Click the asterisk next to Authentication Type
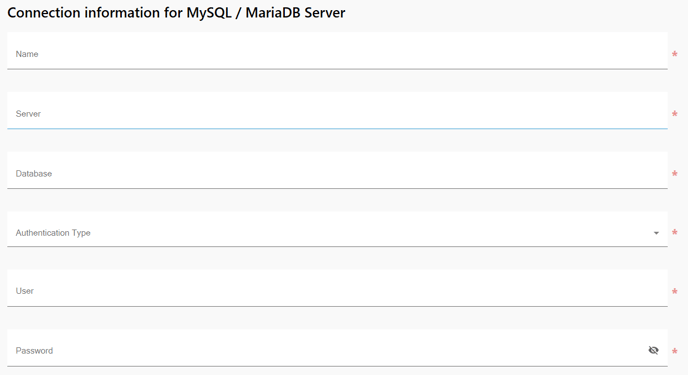This screenshot has height=375, width=688. 674,232
